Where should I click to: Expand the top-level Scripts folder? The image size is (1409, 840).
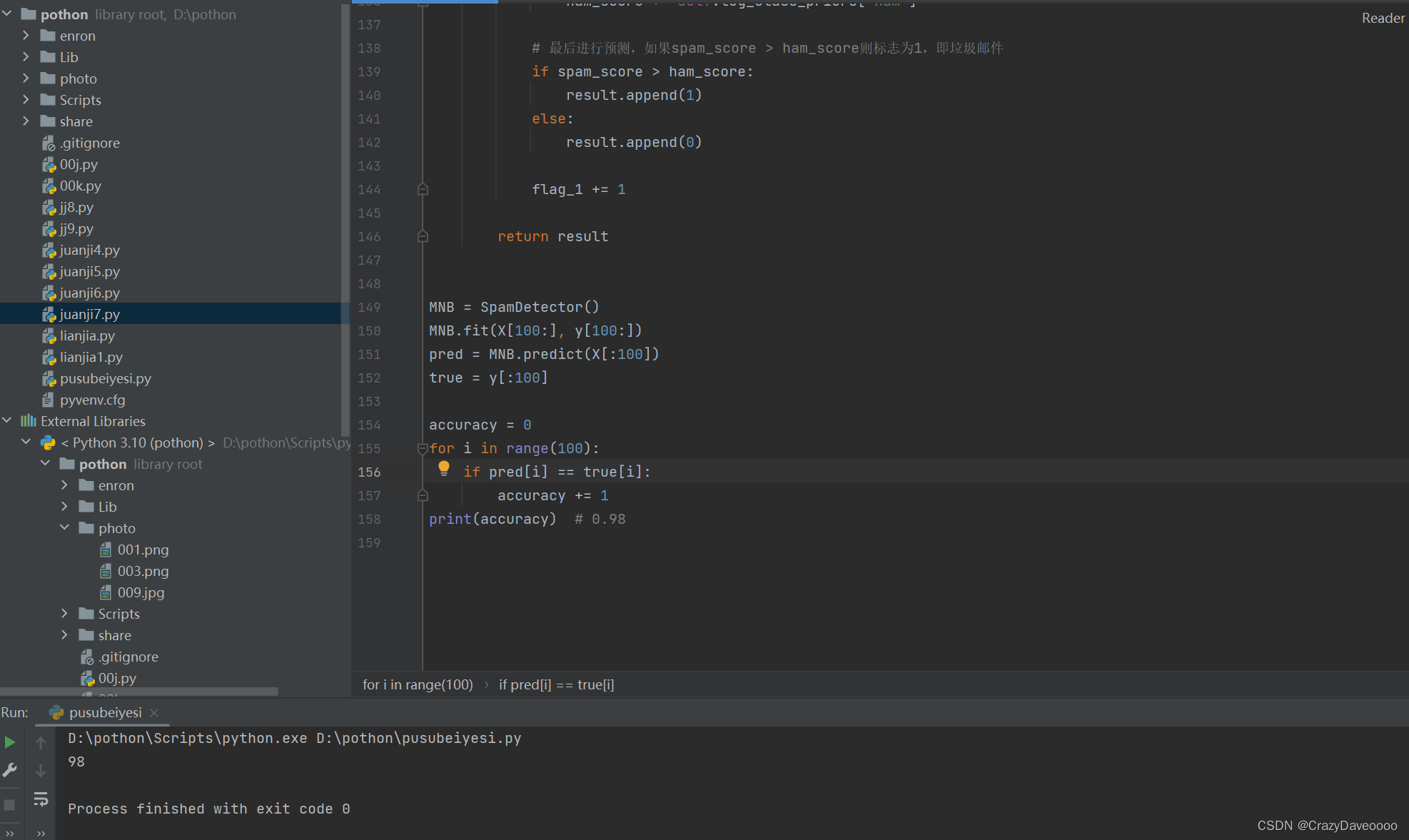coord(26,100)
